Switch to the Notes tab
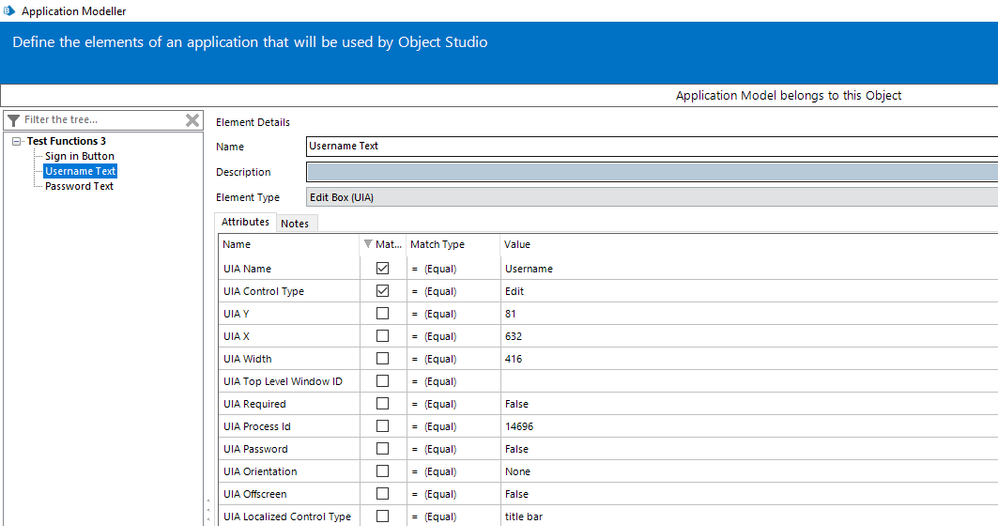 295,223
